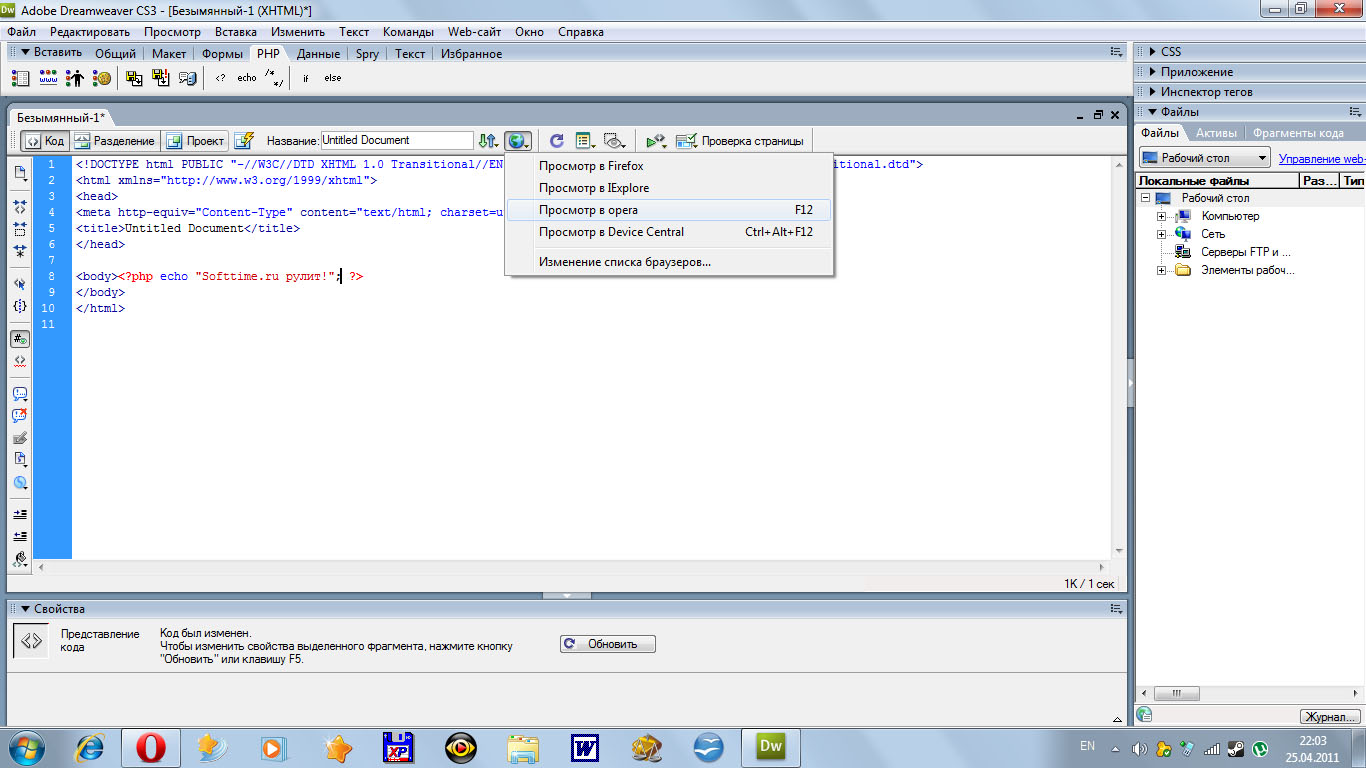Refresh design view icon in document toolbar

pyautogui.click(x=557, y=141)
